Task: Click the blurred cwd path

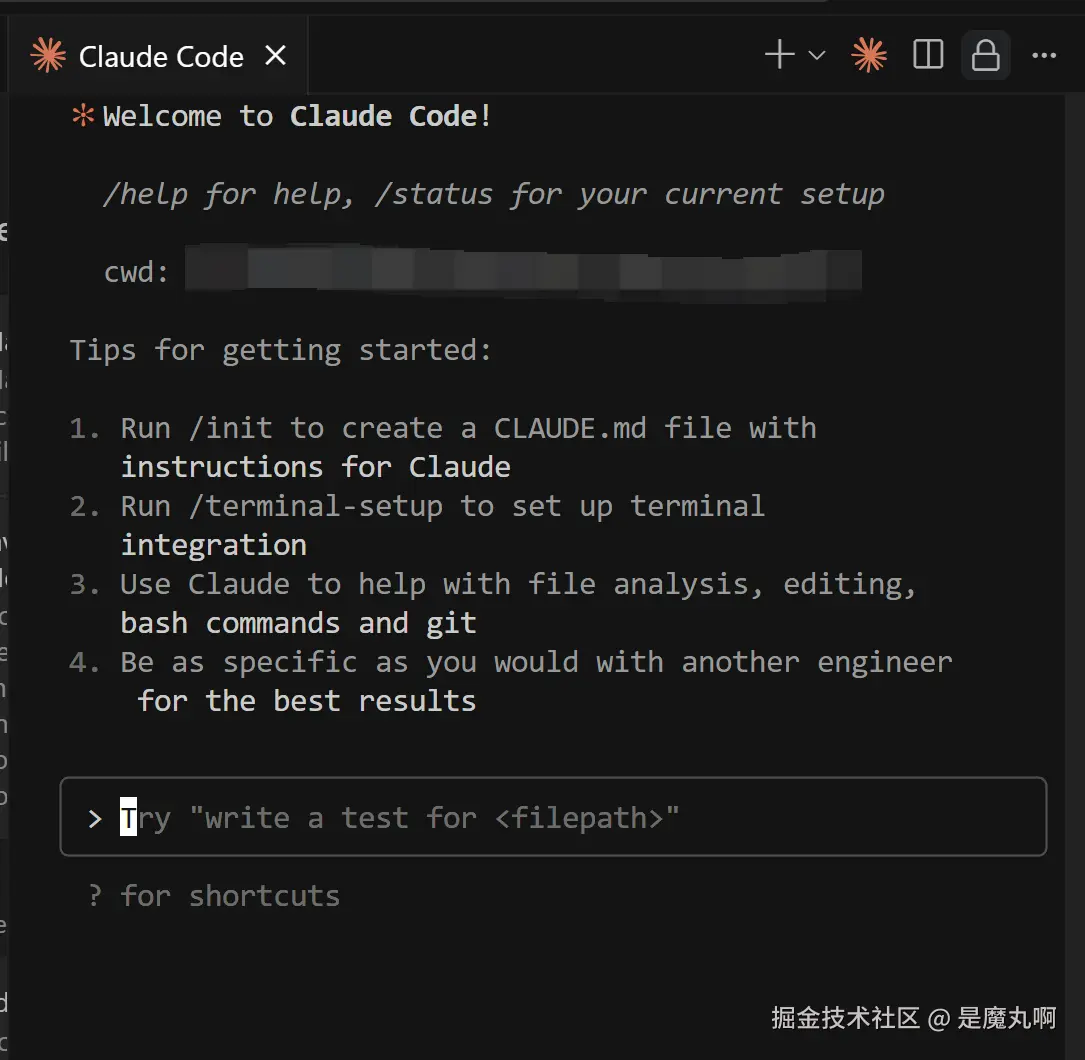Action: [x=522, y=272]
